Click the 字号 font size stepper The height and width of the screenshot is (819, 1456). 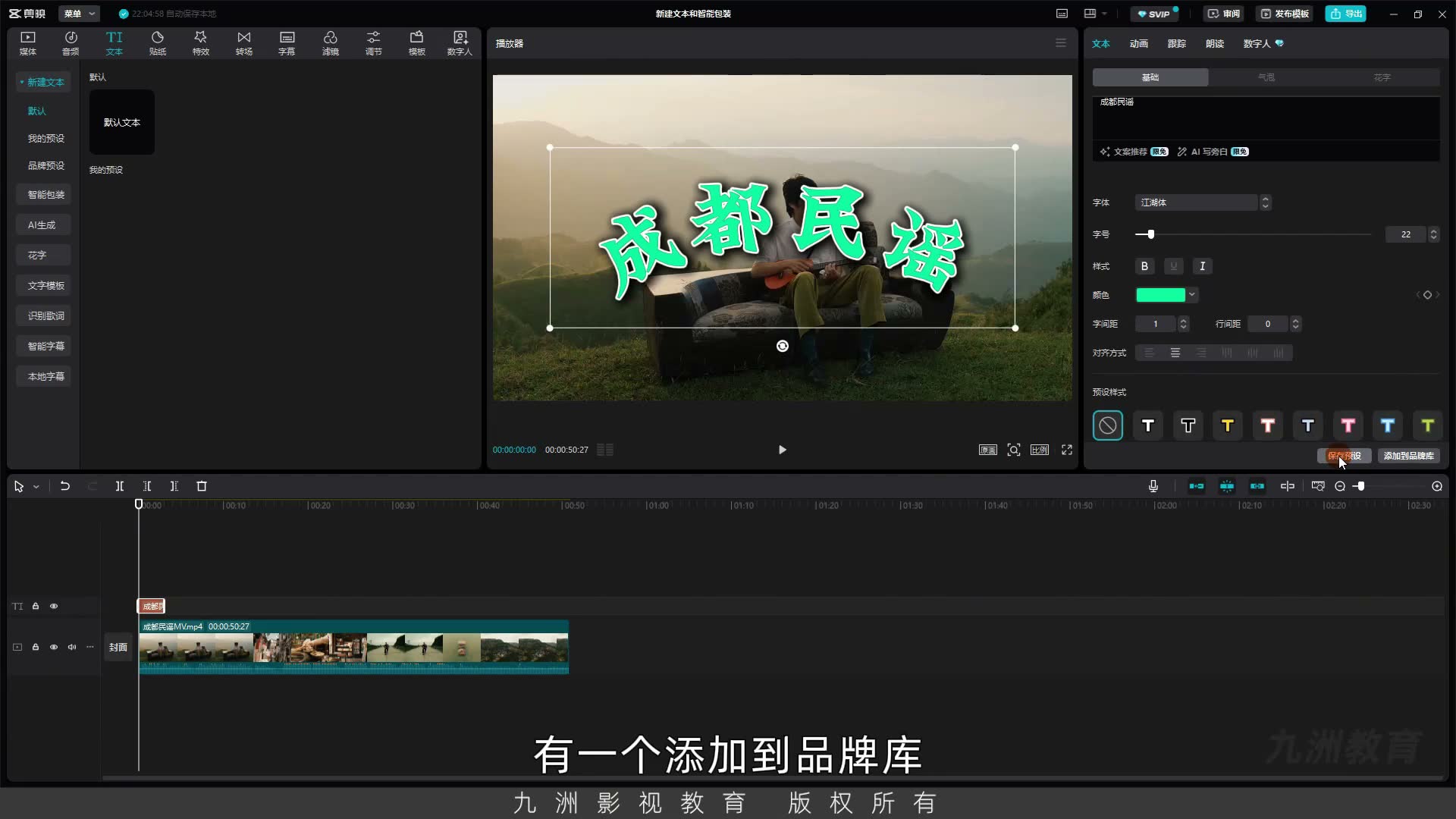point(1433,234)
